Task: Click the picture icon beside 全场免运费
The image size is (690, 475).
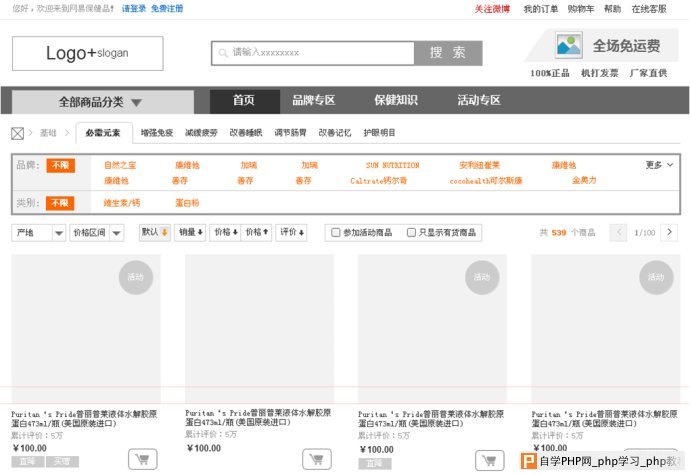Action: 569,46
